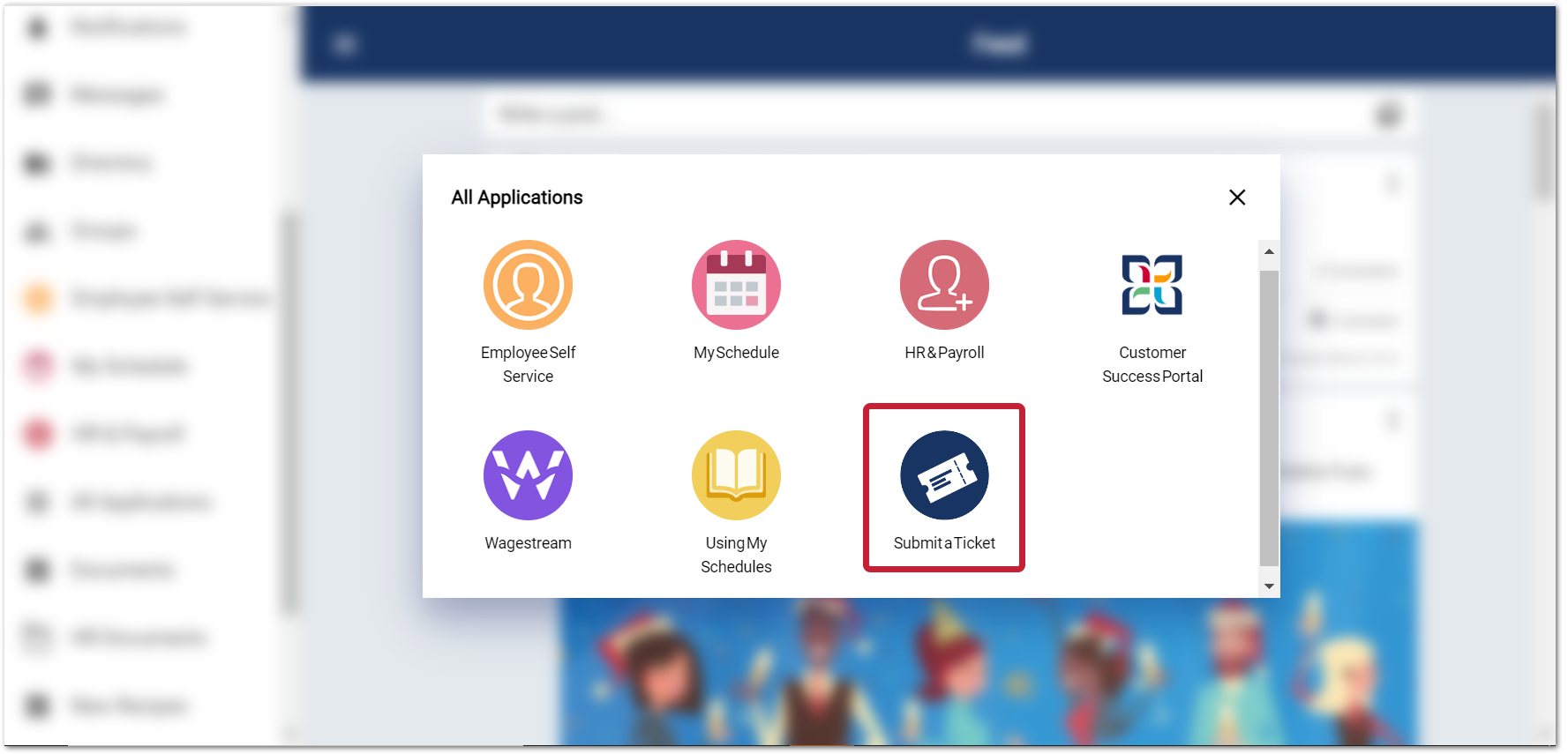Screen dimensions: 1568x754
Task: Close the All Applications dialog
Action: (1237, 198)
